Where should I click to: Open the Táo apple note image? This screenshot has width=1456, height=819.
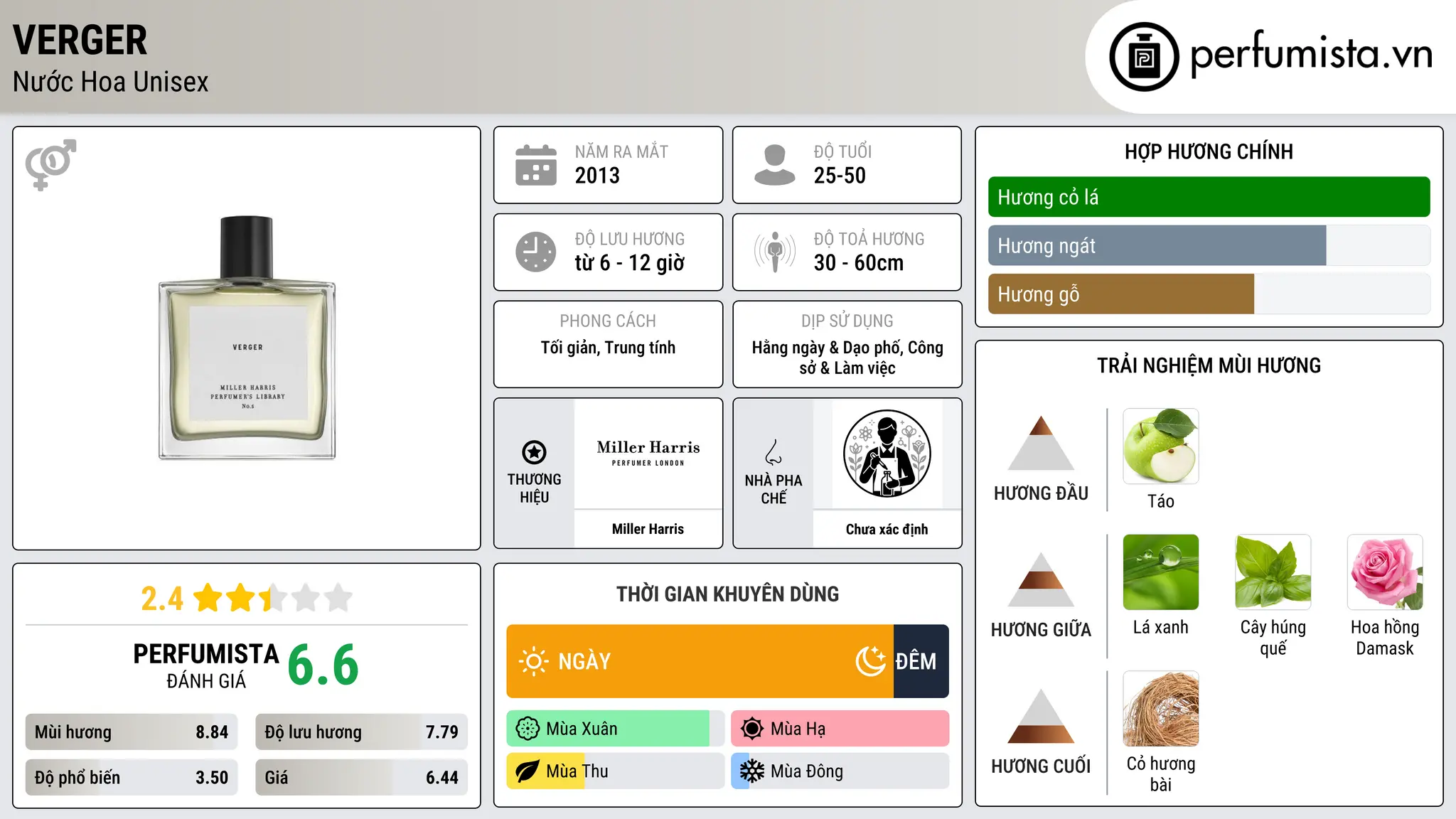1160,446
